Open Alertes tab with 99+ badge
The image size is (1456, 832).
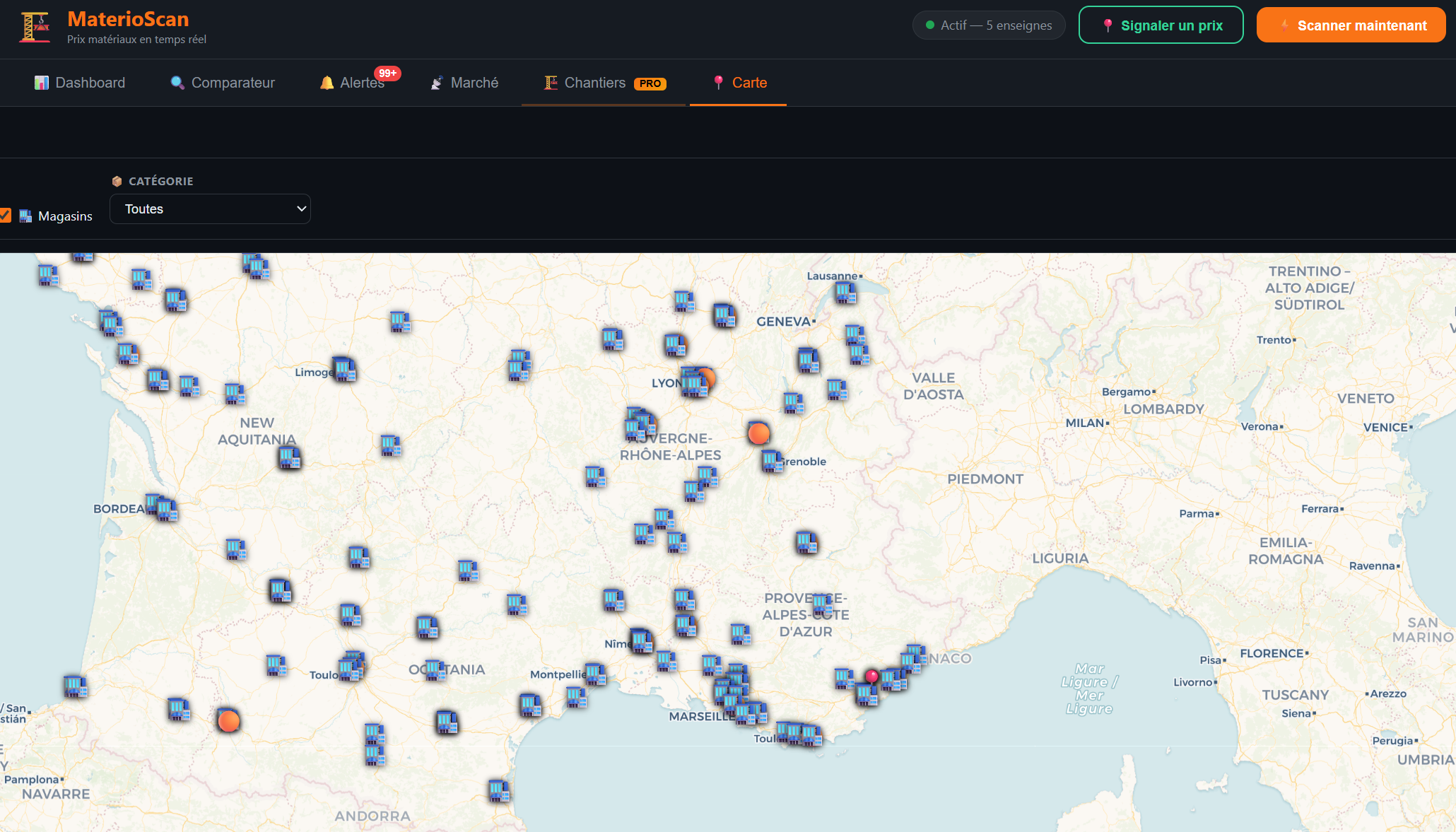(353, 83)
